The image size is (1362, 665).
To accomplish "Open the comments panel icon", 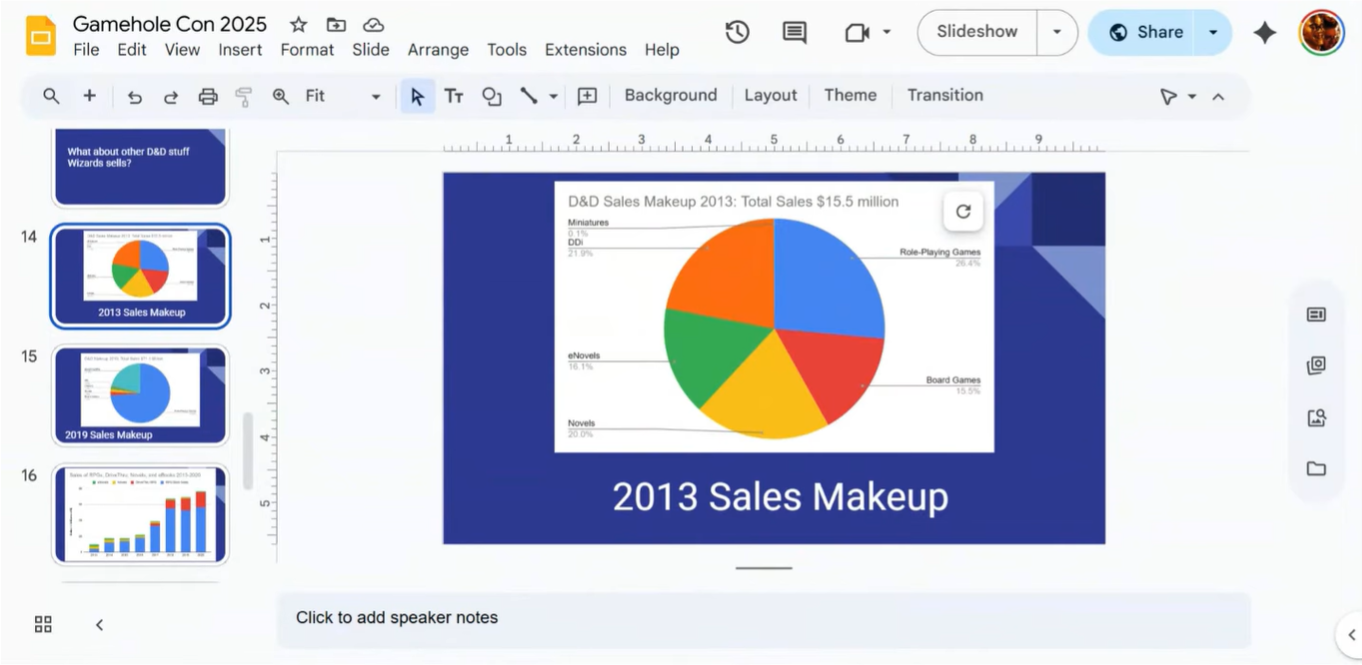I will pyautogui.click(x=794, y=32).
